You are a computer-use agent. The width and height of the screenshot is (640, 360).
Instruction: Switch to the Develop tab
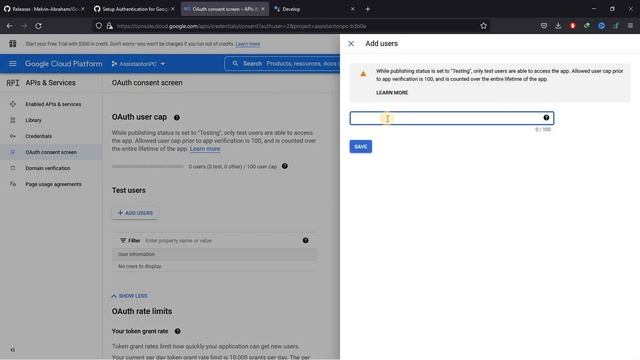coord(314,9)
